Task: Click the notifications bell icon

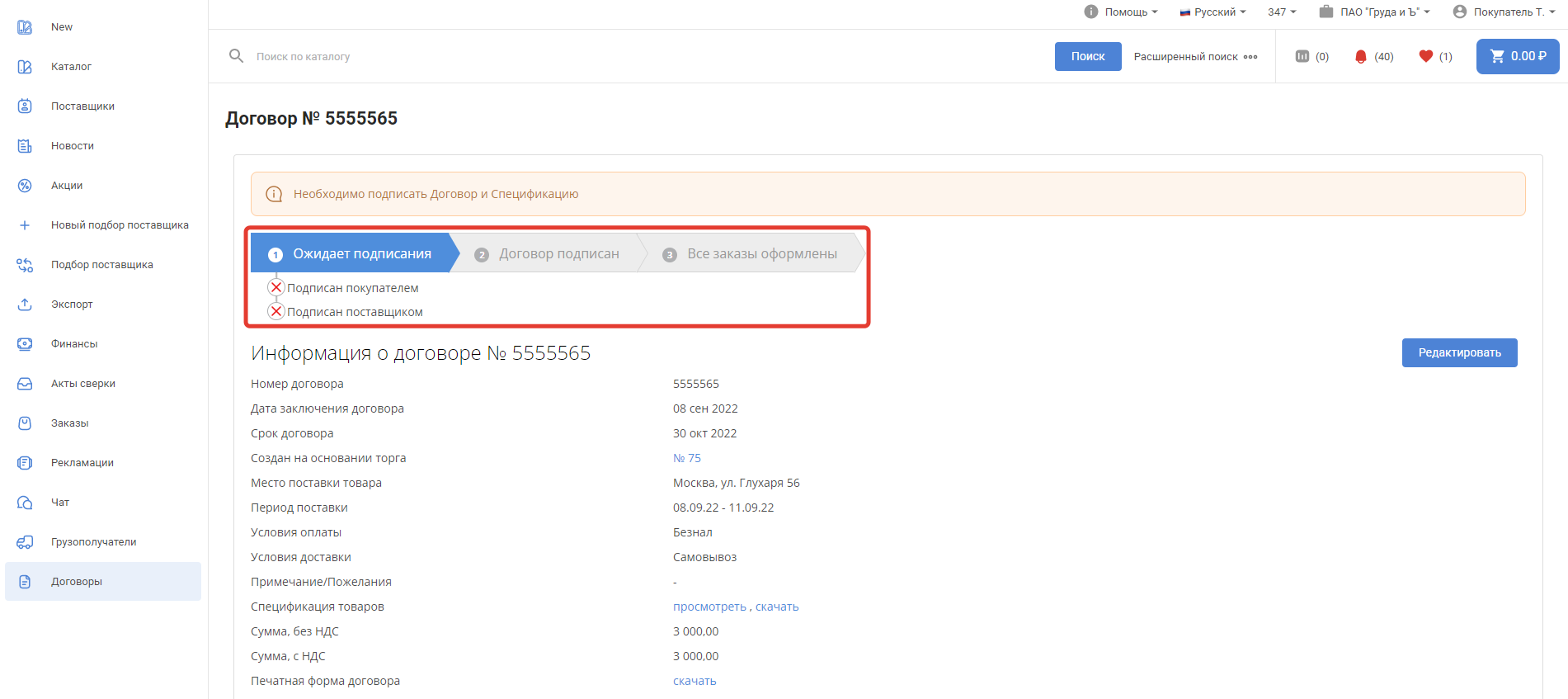Action: click(x=1361, y=56)
